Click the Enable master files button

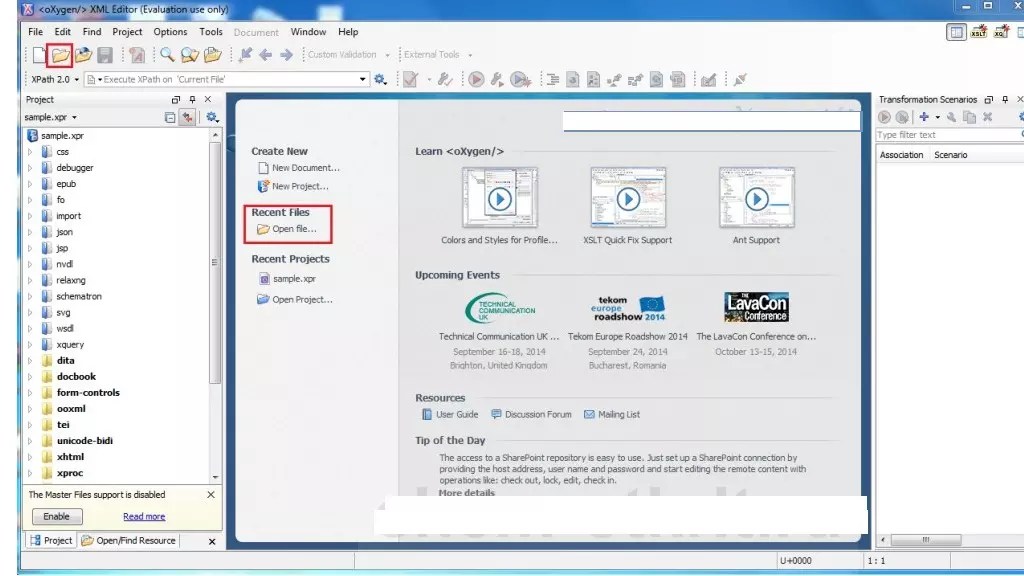click(x=57, y=517)
